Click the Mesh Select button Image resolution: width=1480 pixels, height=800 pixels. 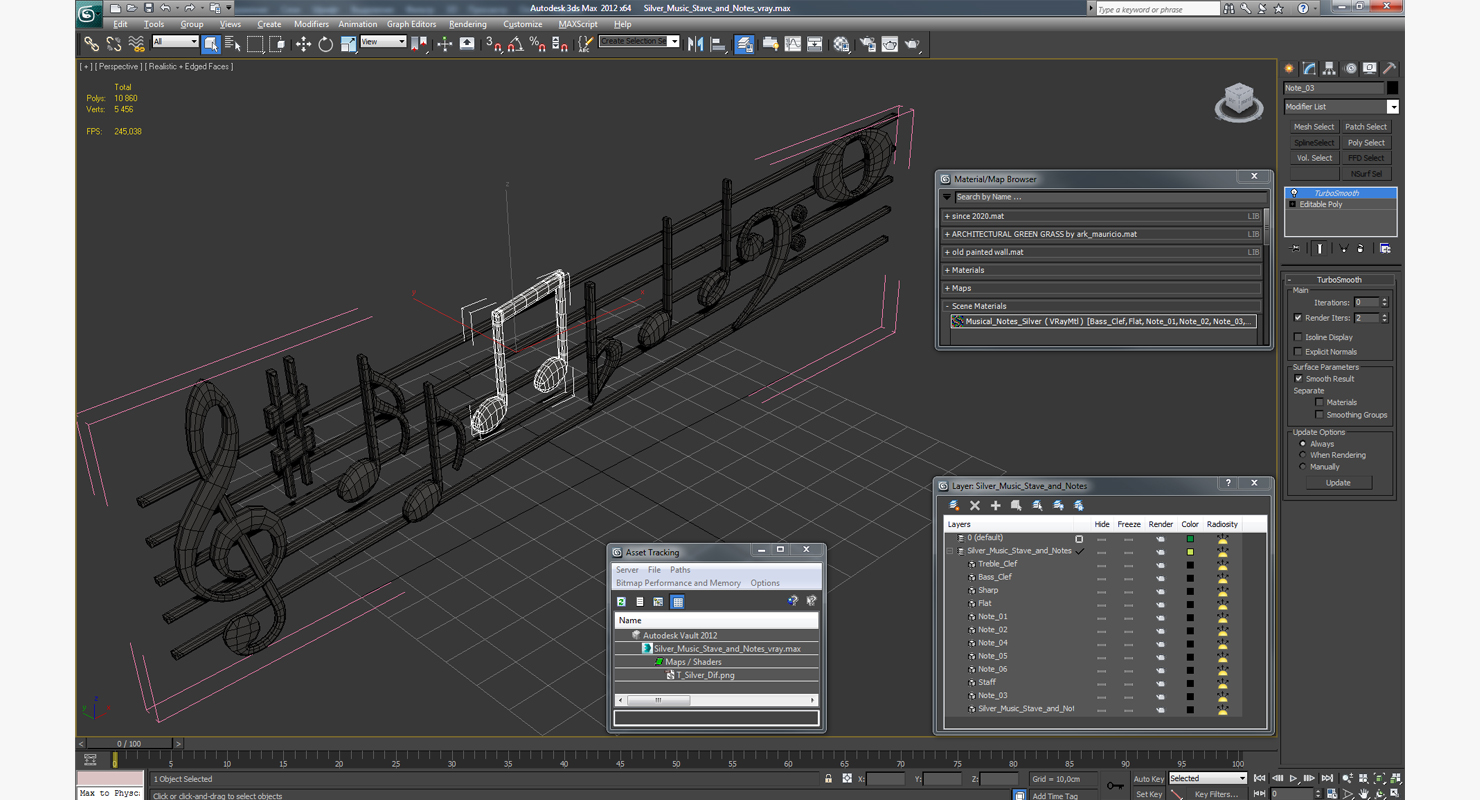[x=1314, y=127]
